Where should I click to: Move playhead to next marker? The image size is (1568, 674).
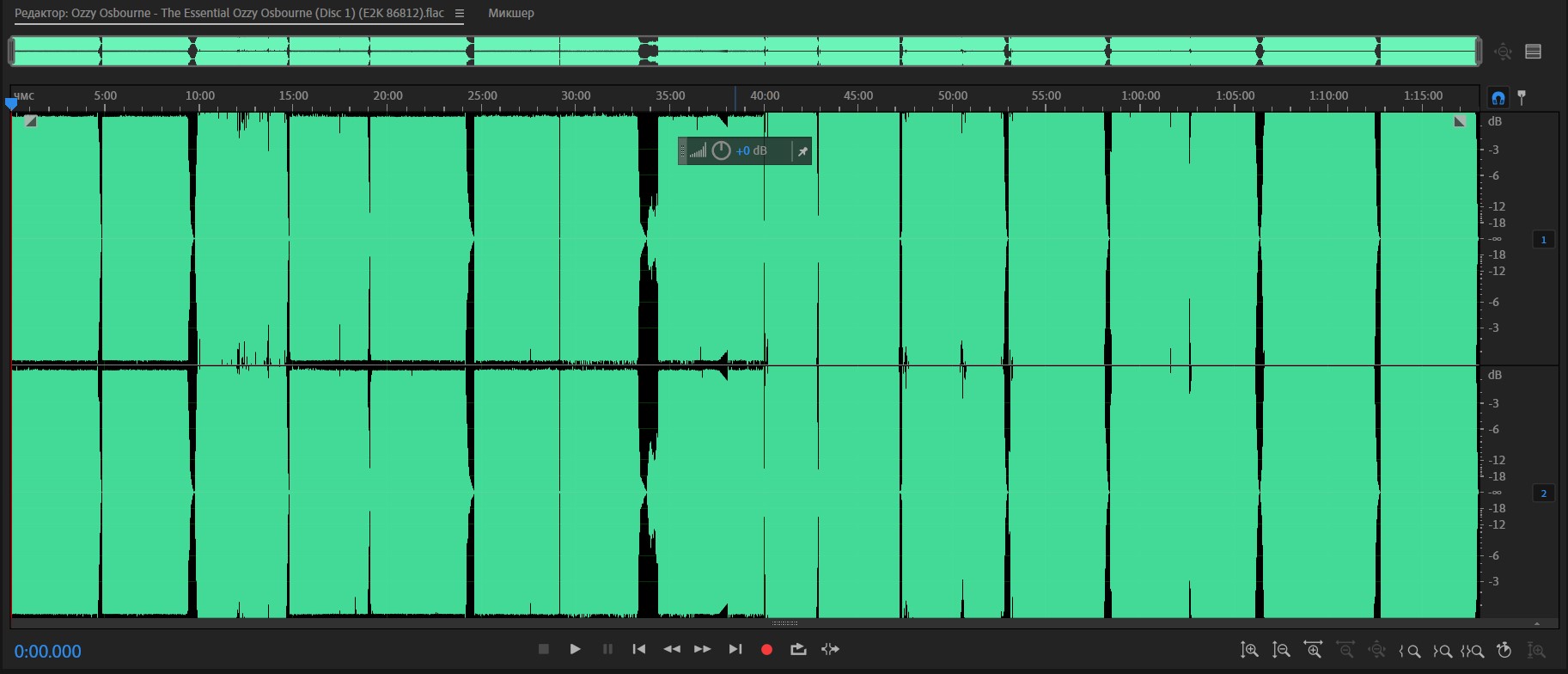735,649
